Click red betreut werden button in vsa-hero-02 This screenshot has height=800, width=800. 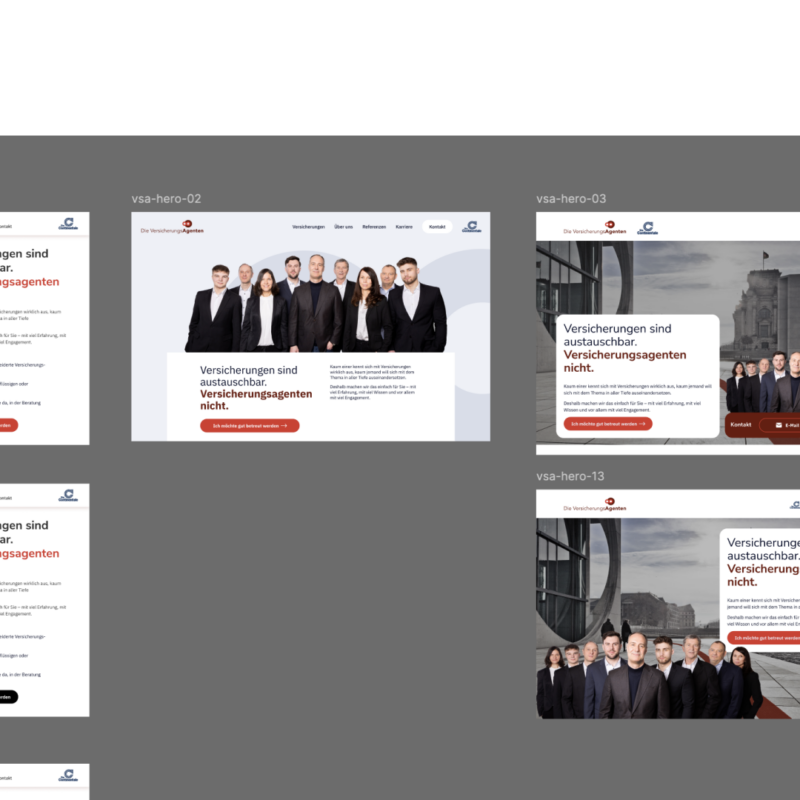pos(249,426)
